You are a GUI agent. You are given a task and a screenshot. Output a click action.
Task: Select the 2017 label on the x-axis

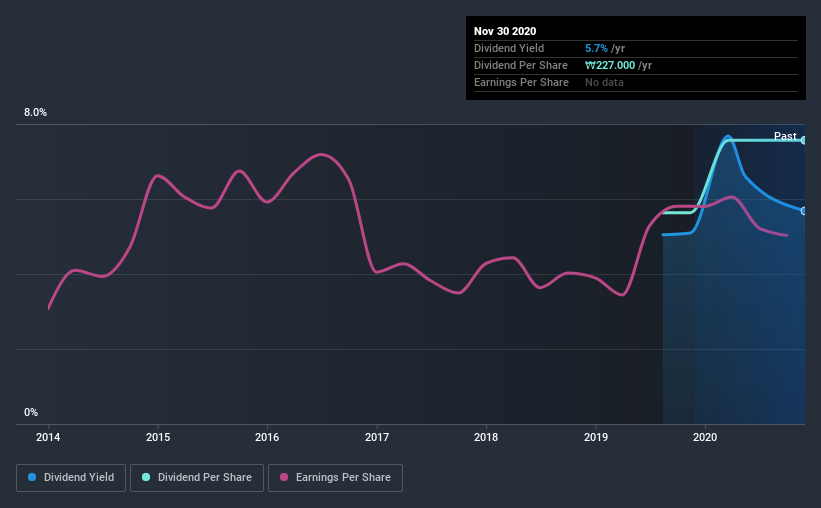tap(377, 437)
